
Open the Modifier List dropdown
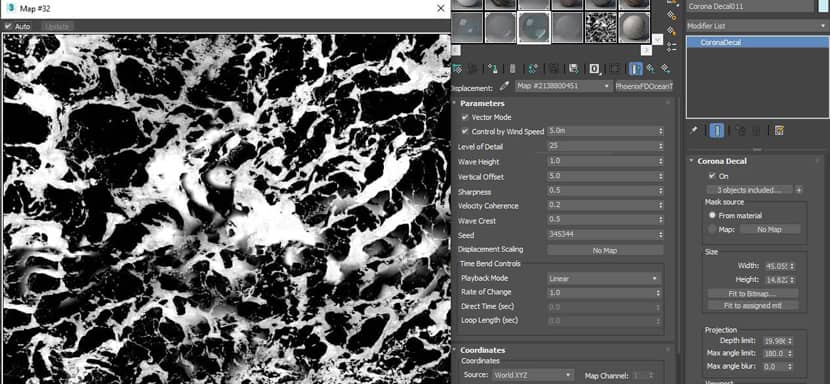click(x=757, y=25)
